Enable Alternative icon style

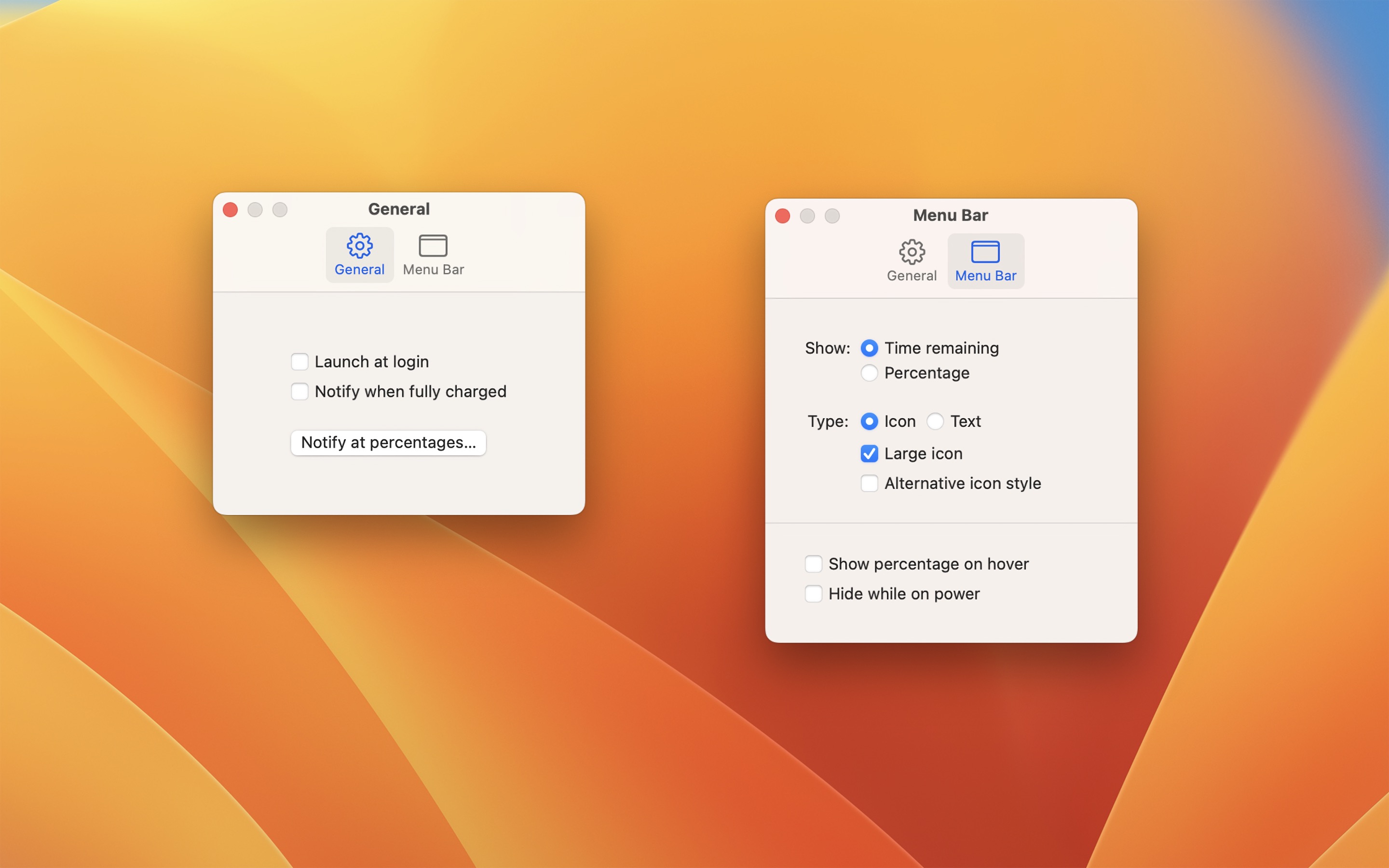point(869,483)
